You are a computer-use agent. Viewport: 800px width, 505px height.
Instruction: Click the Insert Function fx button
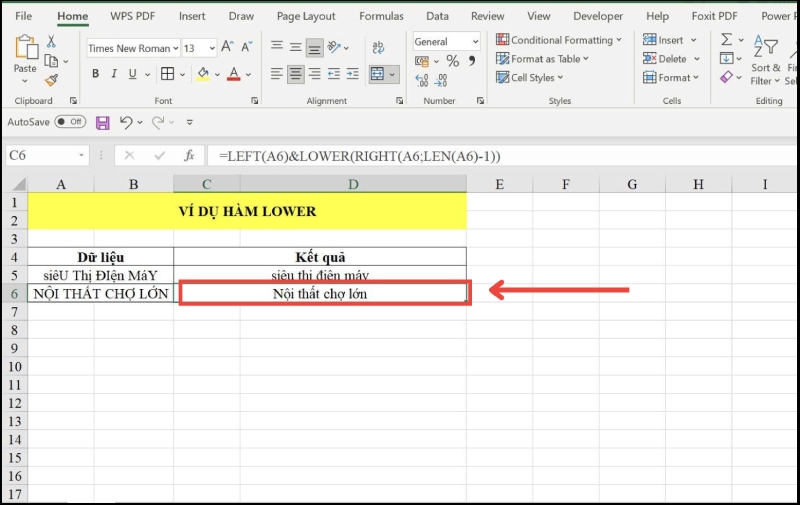(189, 156)
